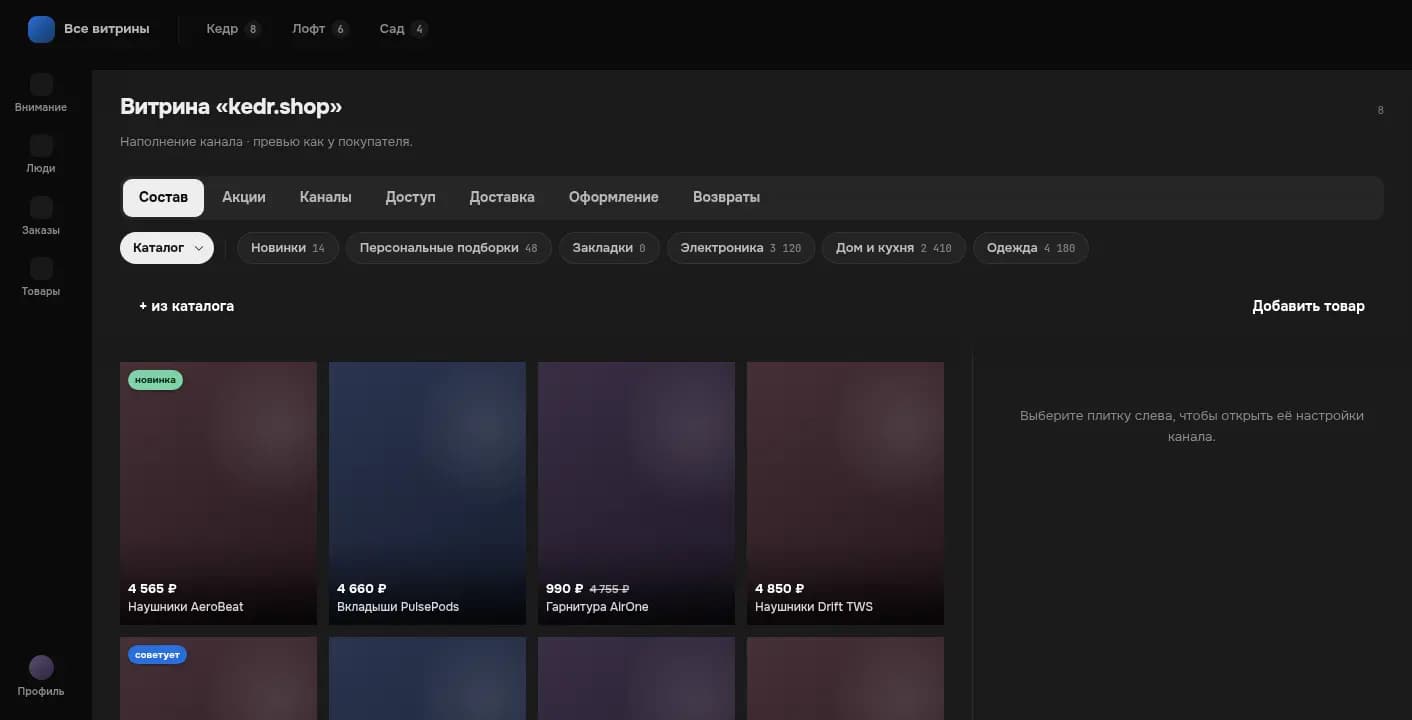Select the Состав tab
1412x720 pixels.
[x=163, y=198]
